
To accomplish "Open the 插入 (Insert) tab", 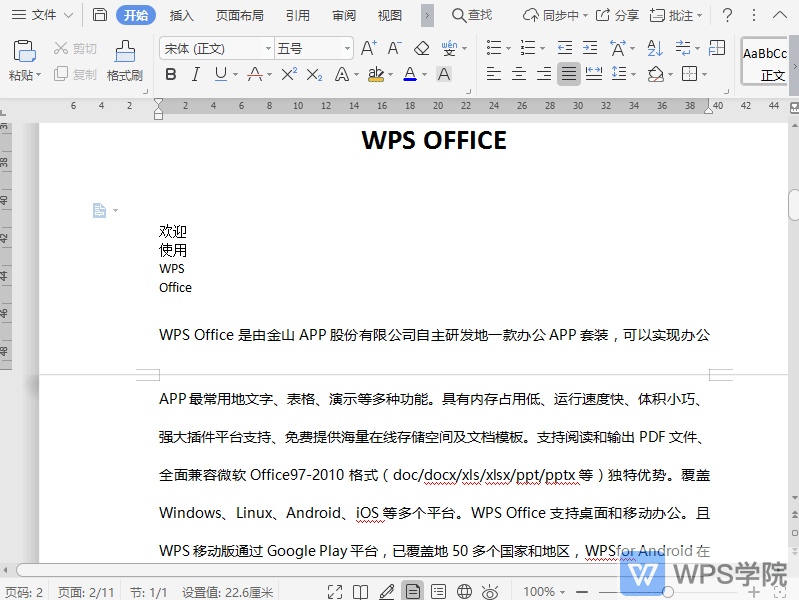I will [x=182, y=15].
